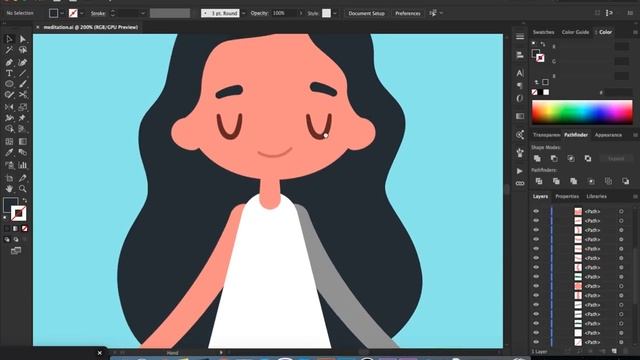Viewport: 640px width, 360px height.
Task: Select the Line Segment tool
Action: (22, 73)
